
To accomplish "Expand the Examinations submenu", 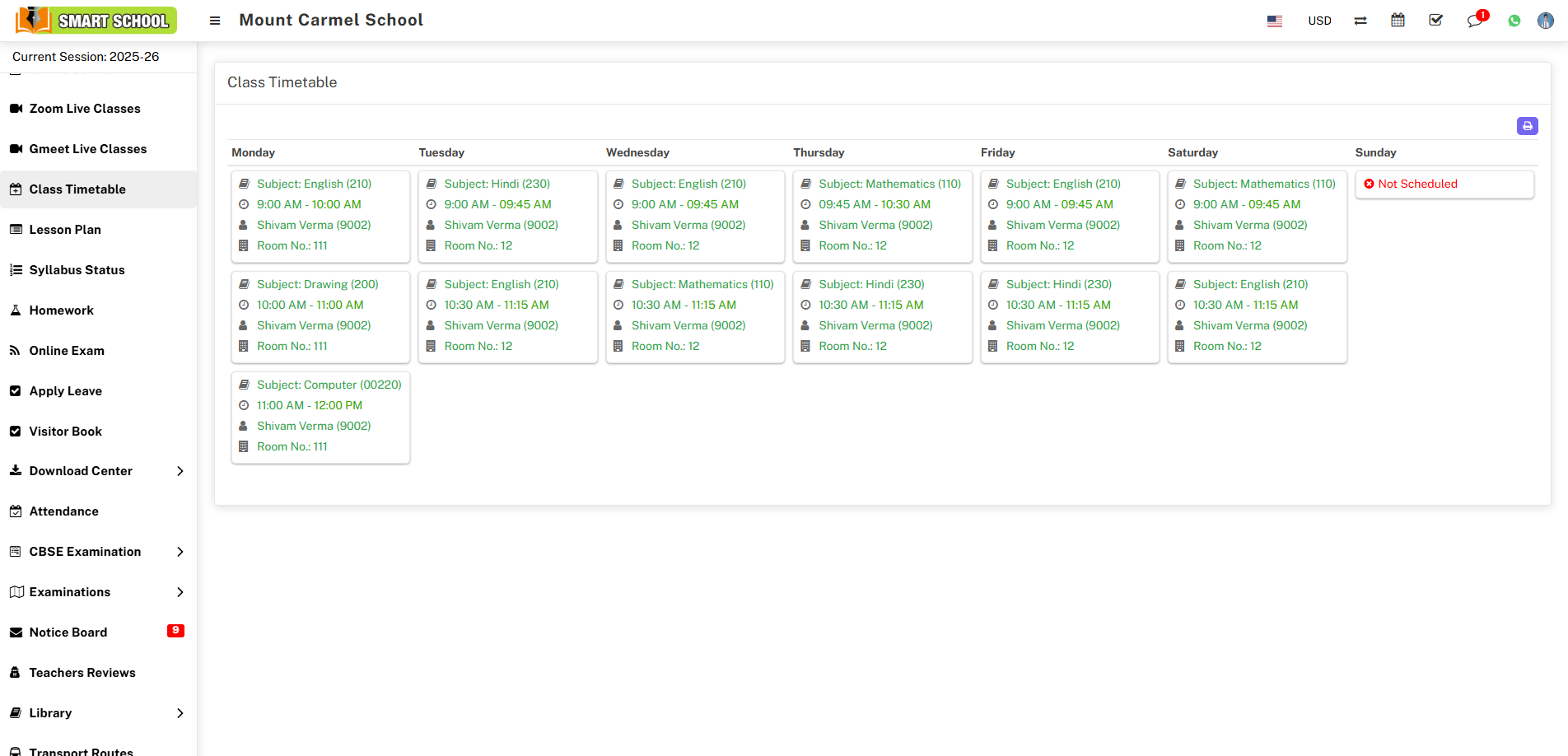I will click(x=70, y=591).
